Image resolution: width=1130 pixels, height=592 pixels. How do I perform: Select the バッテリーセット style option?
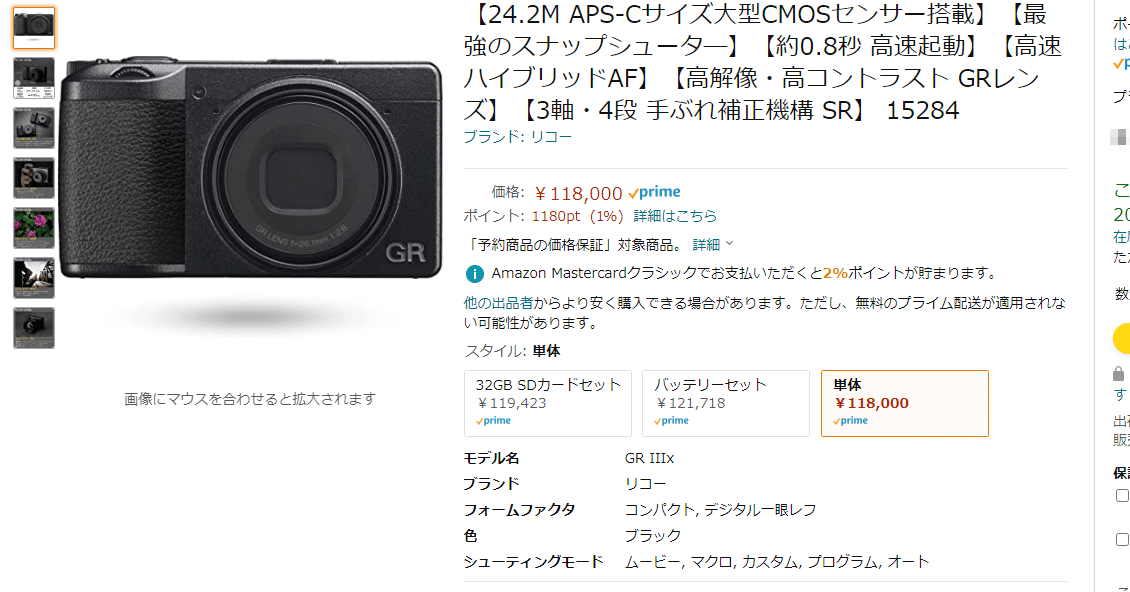(725, 403)
